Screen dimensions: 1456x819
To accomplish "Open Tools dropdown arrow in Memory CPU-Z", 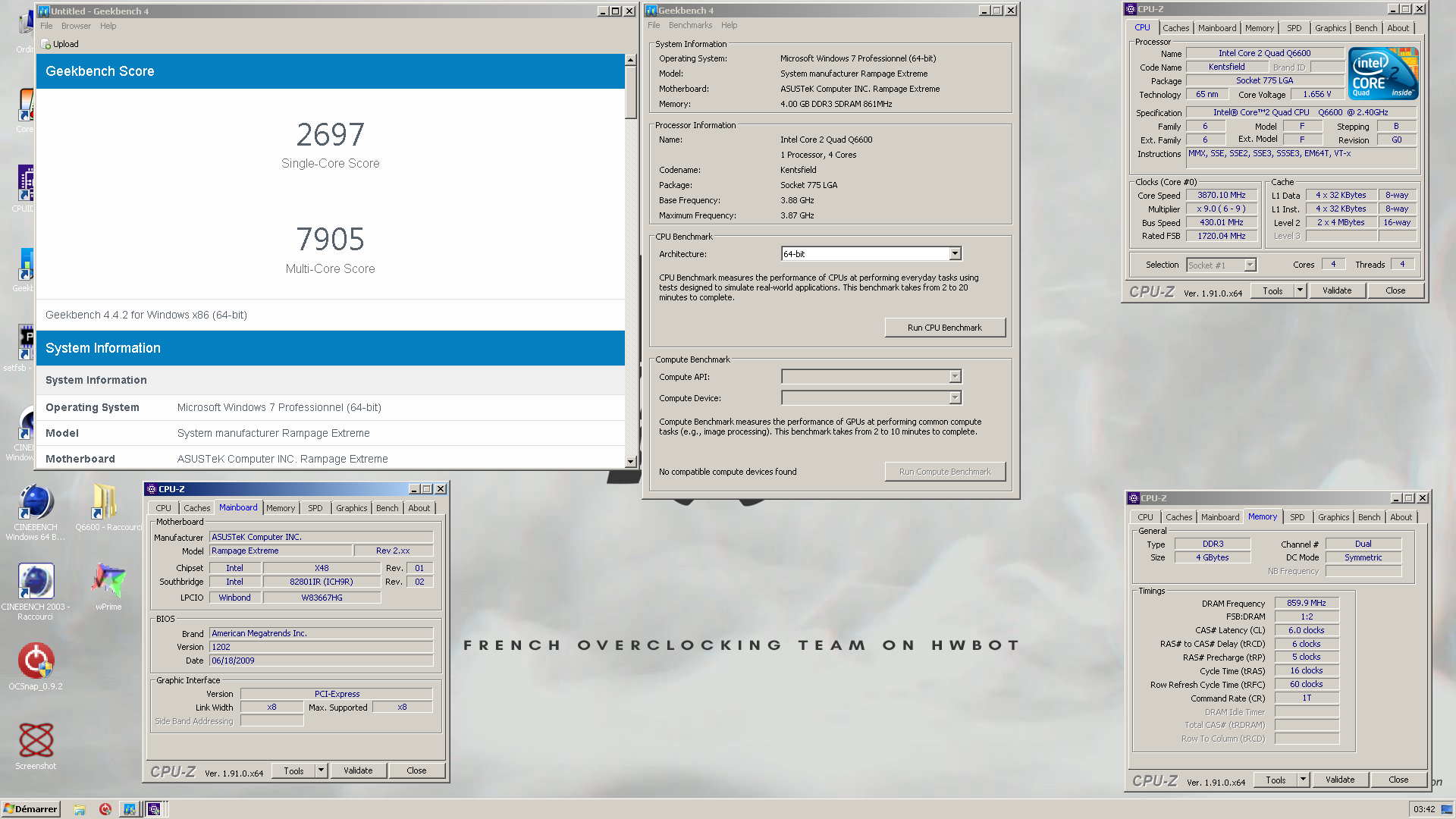I will point(1303,780).
